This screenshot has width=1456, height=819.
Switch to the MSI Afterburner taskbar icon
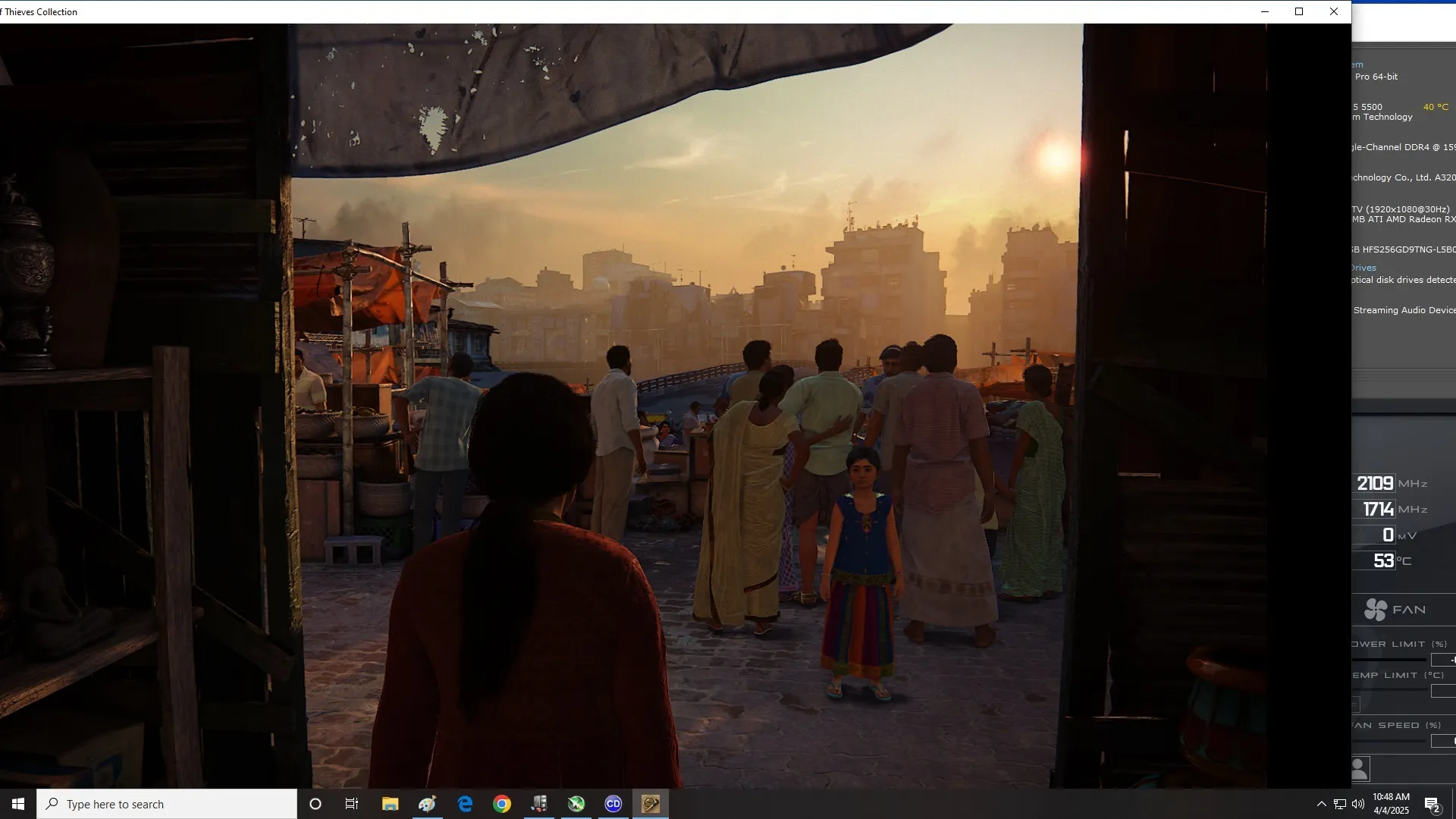click(576, 804)
